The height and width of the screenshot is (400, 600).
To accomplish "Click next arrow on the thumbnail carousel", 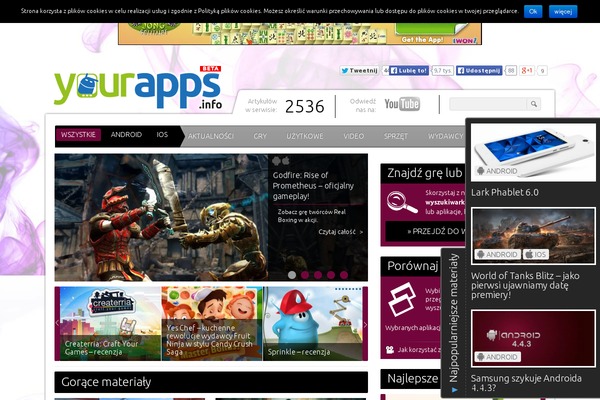I will [x=365, y=324].
